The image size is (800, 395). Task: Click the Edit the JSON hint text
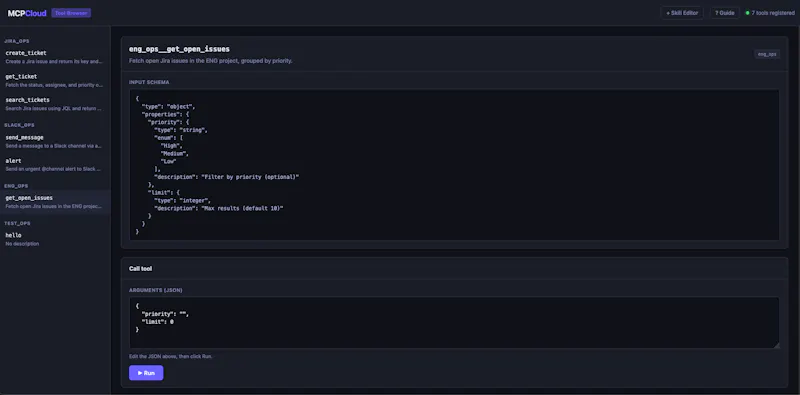(x=170, y=356)
